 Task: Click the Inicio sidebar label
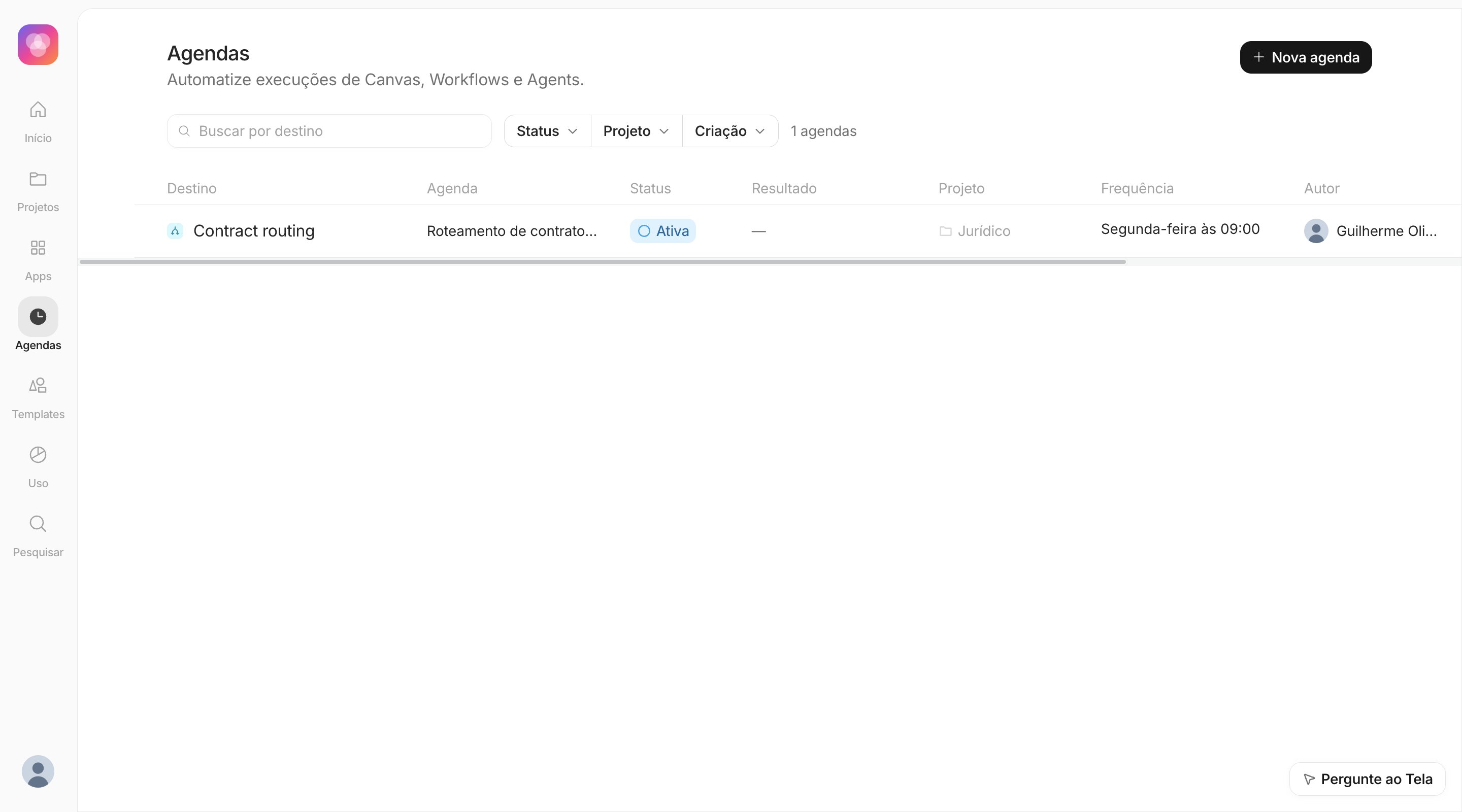(x=38, y=139)
